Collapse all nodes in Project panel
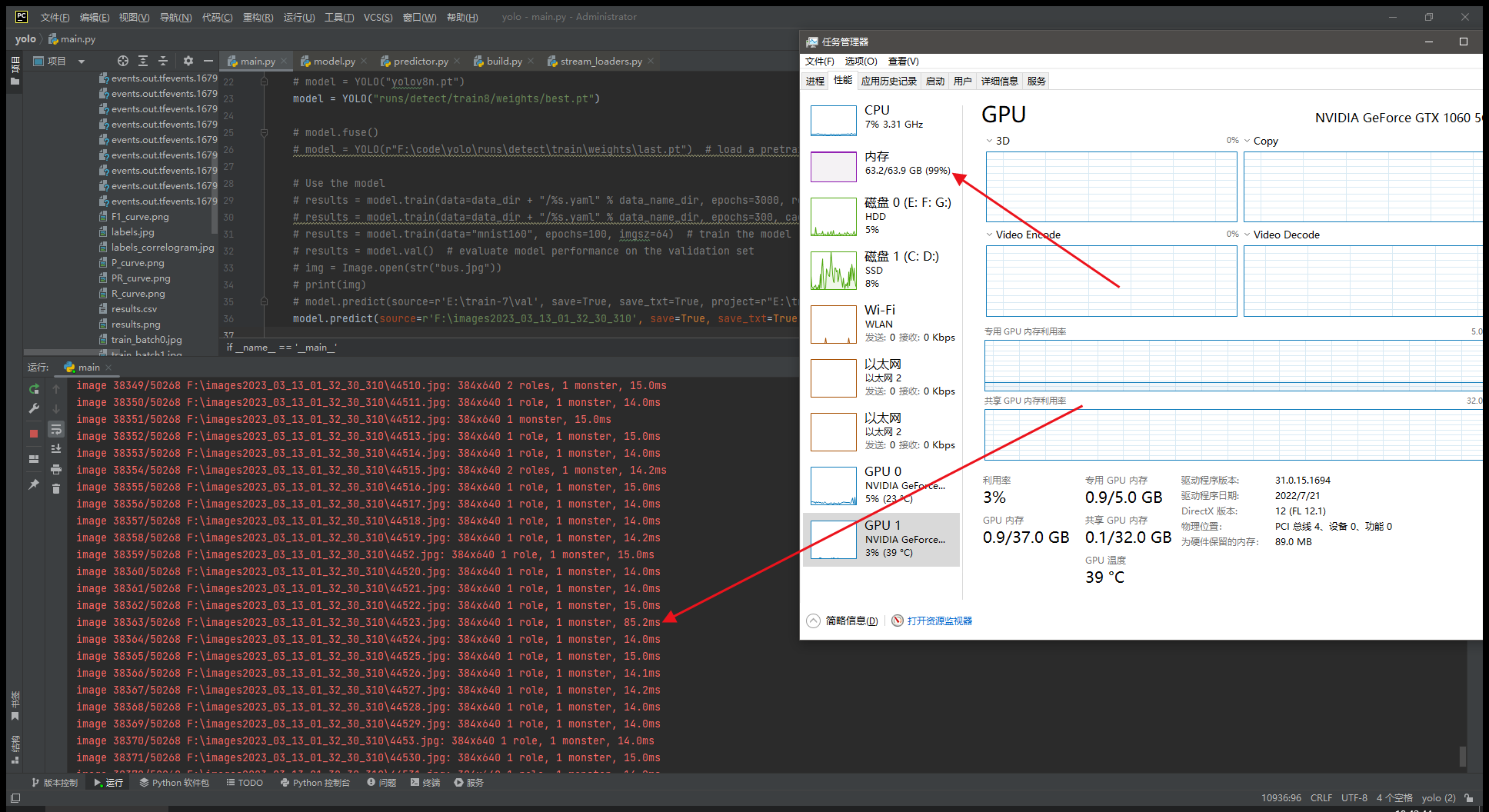 (x=163, y=60)
